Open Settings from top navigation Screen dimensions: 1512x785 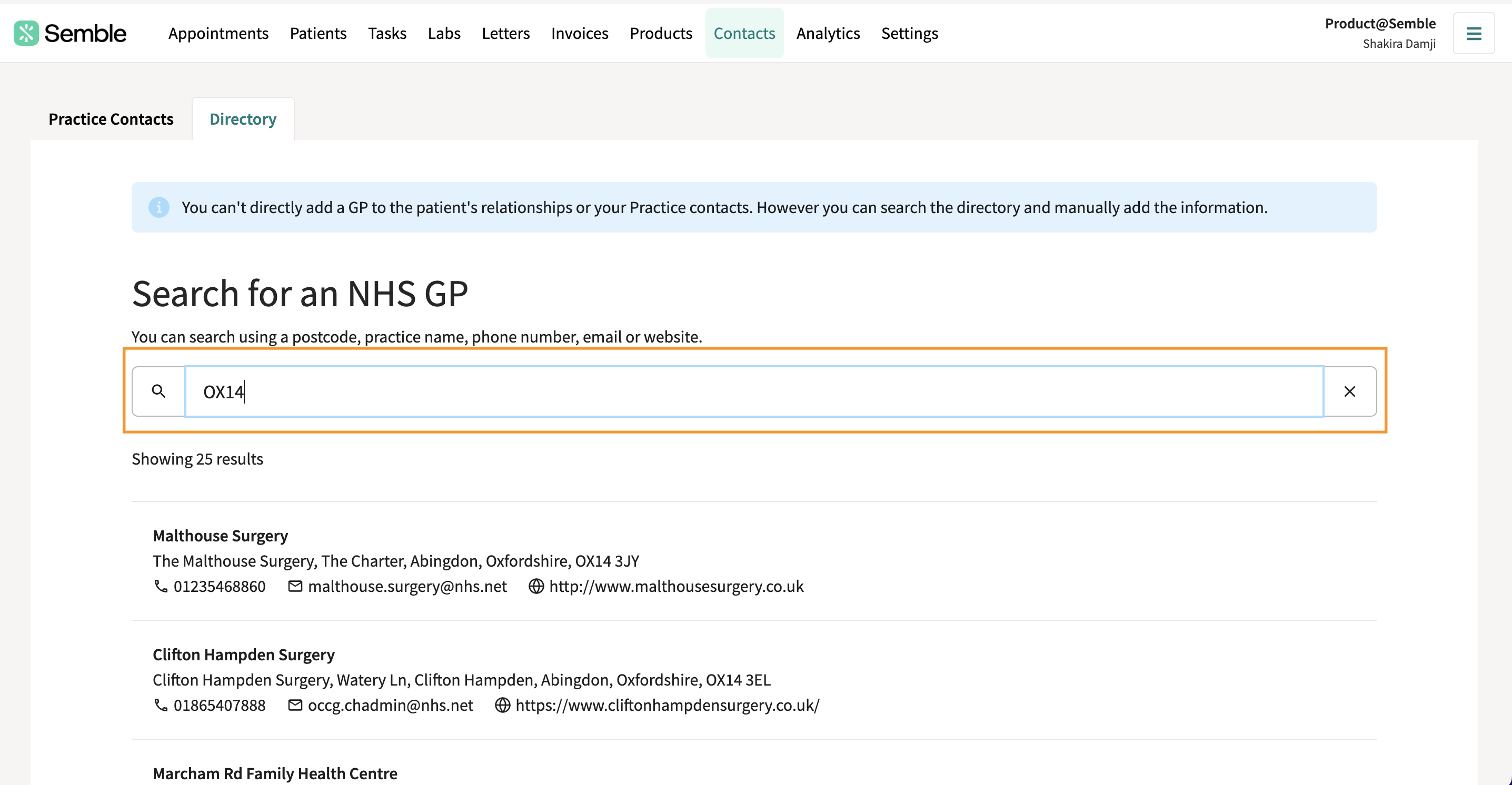[x=910, y=34]
